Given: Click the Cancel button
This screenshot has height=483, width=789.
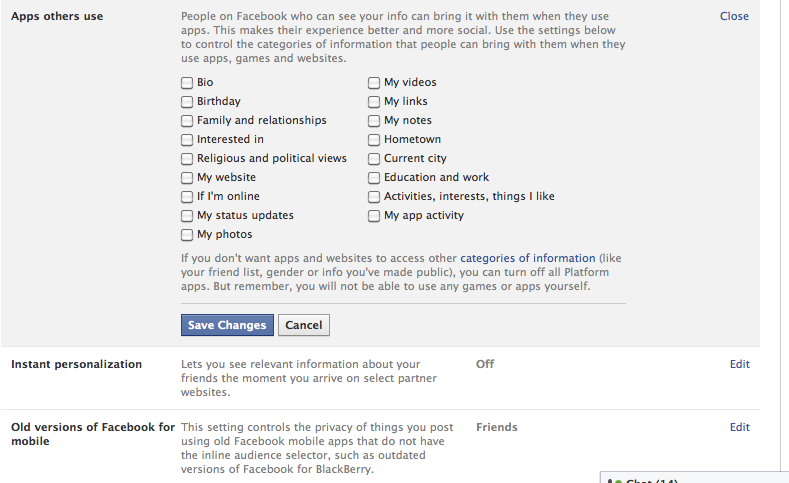Looking at the screenshot, I should 304,325.
